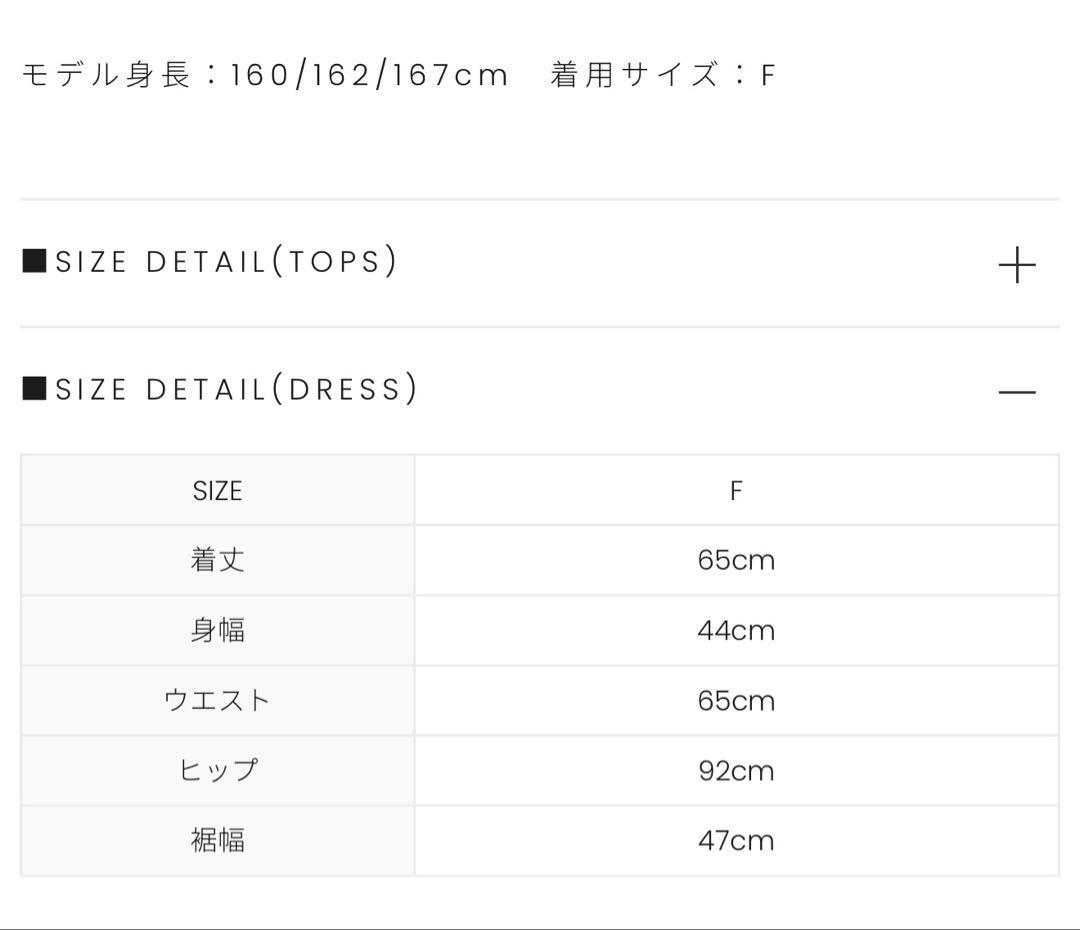Click the 裾幅 row label
This screenshot has height=930, width=1080.
pyautogui.click(x=217, y=840)
